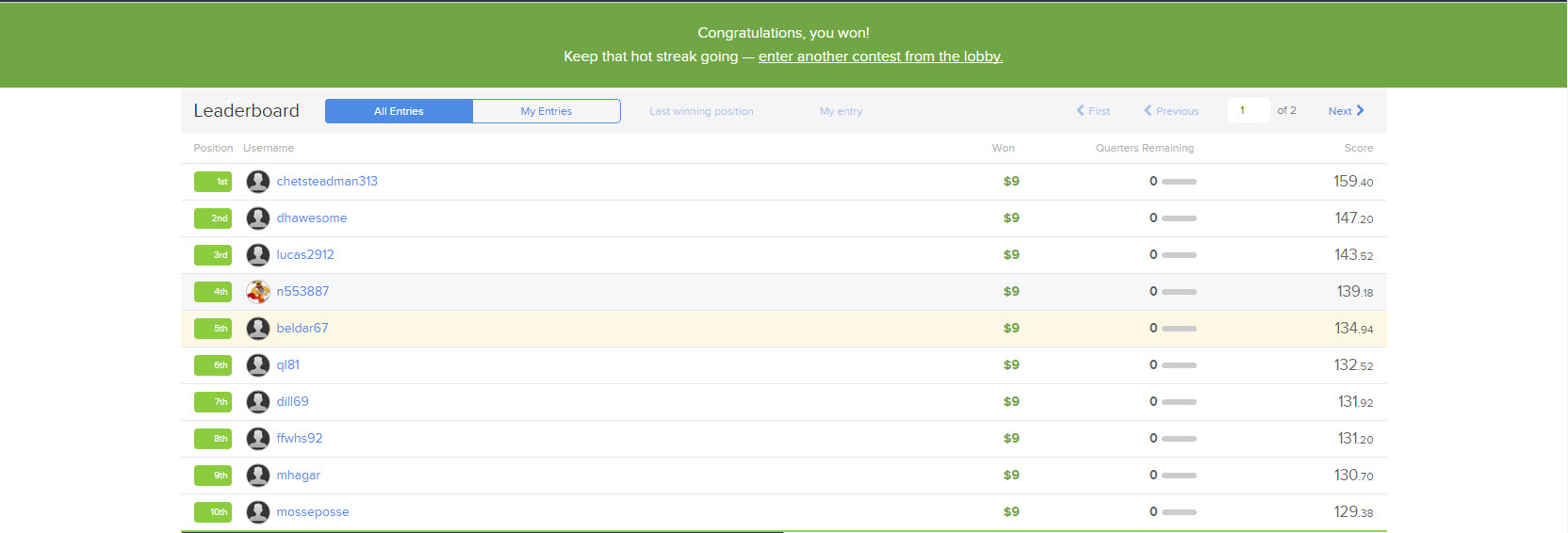1568x533 pixels.
Task: Open beldar67 profile link
Action: (302, 329)
